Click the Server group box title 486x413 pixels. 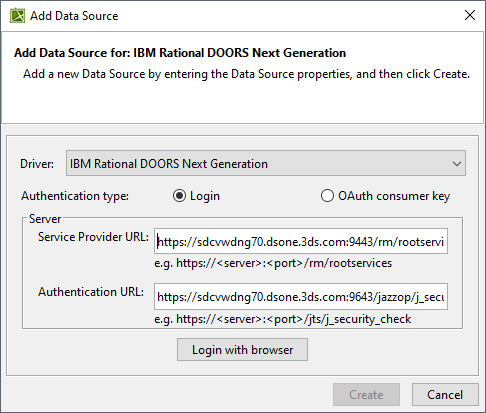click(x=45, y=219)
